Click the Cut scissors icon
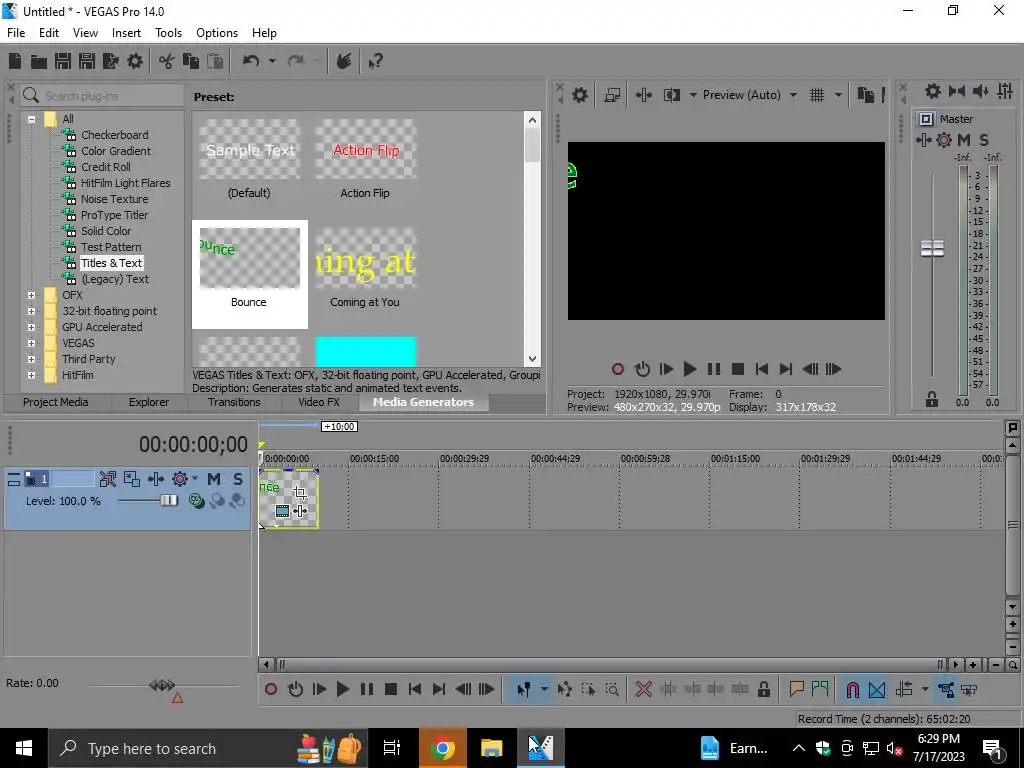Screen dimensions: 1024x768 pos(167,61)
